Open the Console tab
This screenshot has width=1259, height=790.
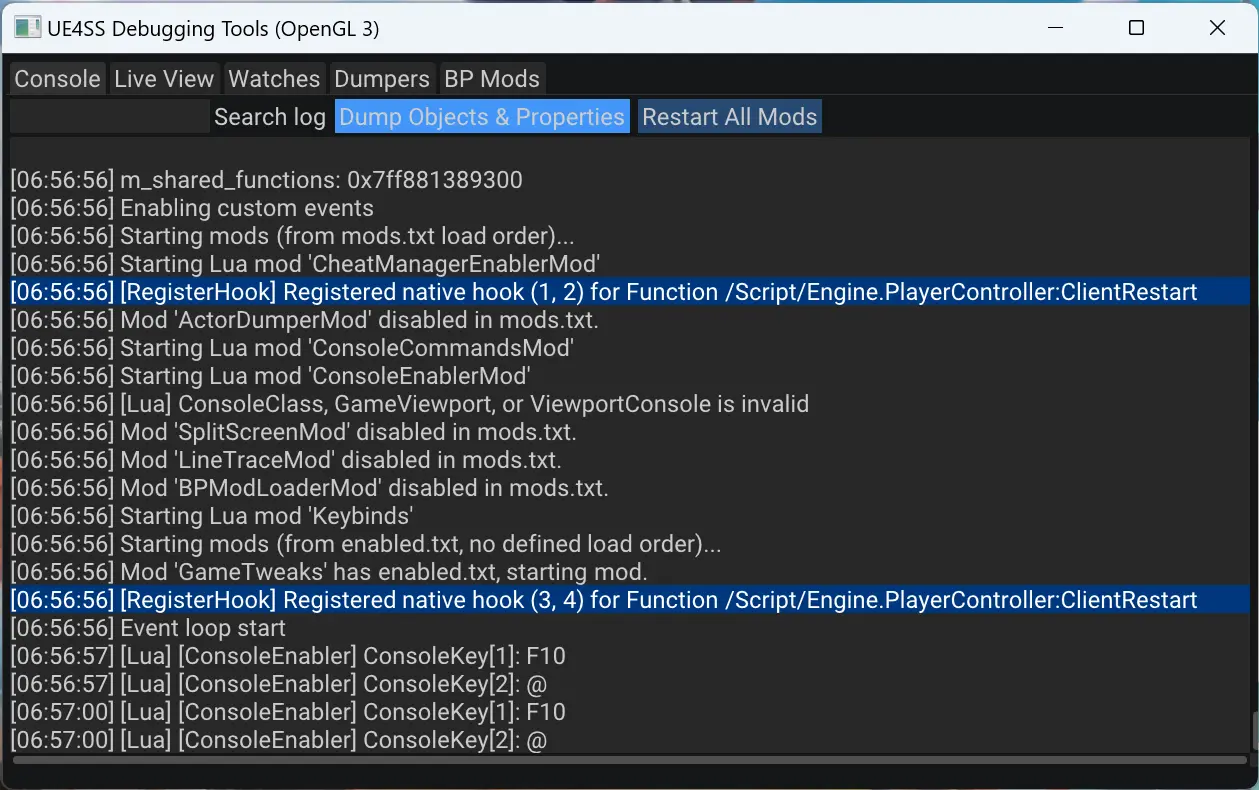pos(57,79)
